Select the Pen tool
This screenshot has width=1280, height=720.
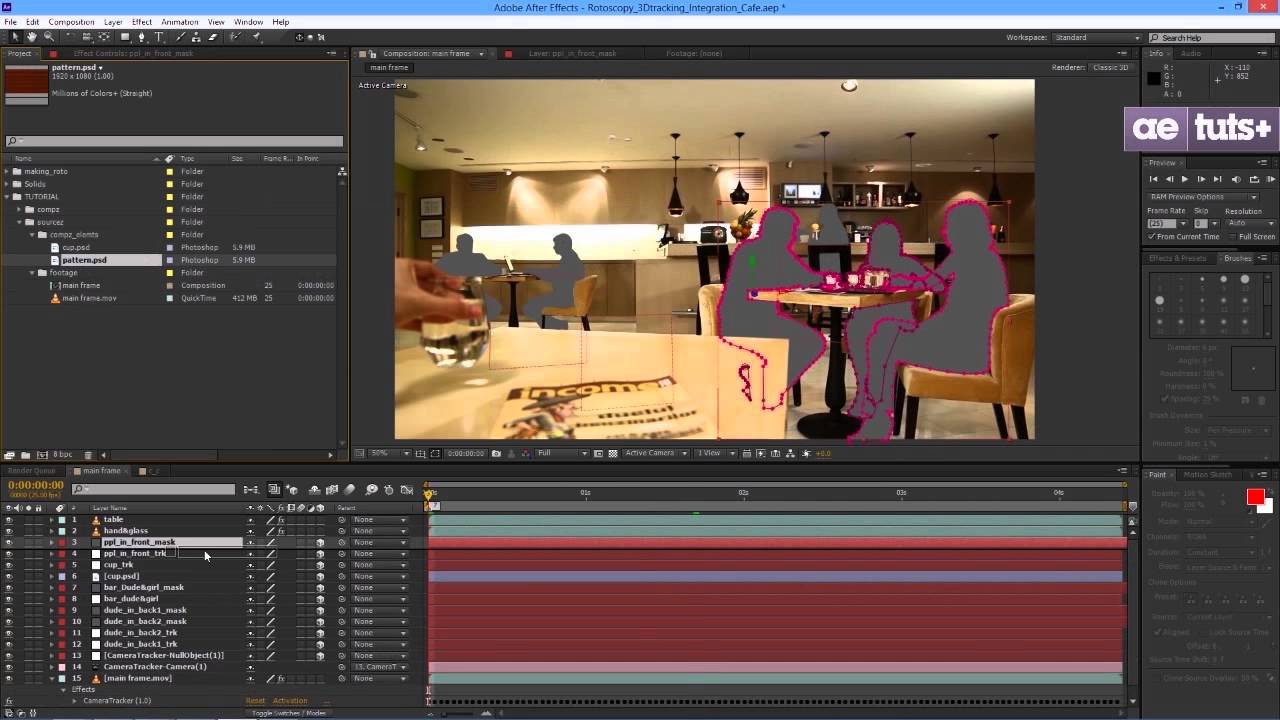141,37
